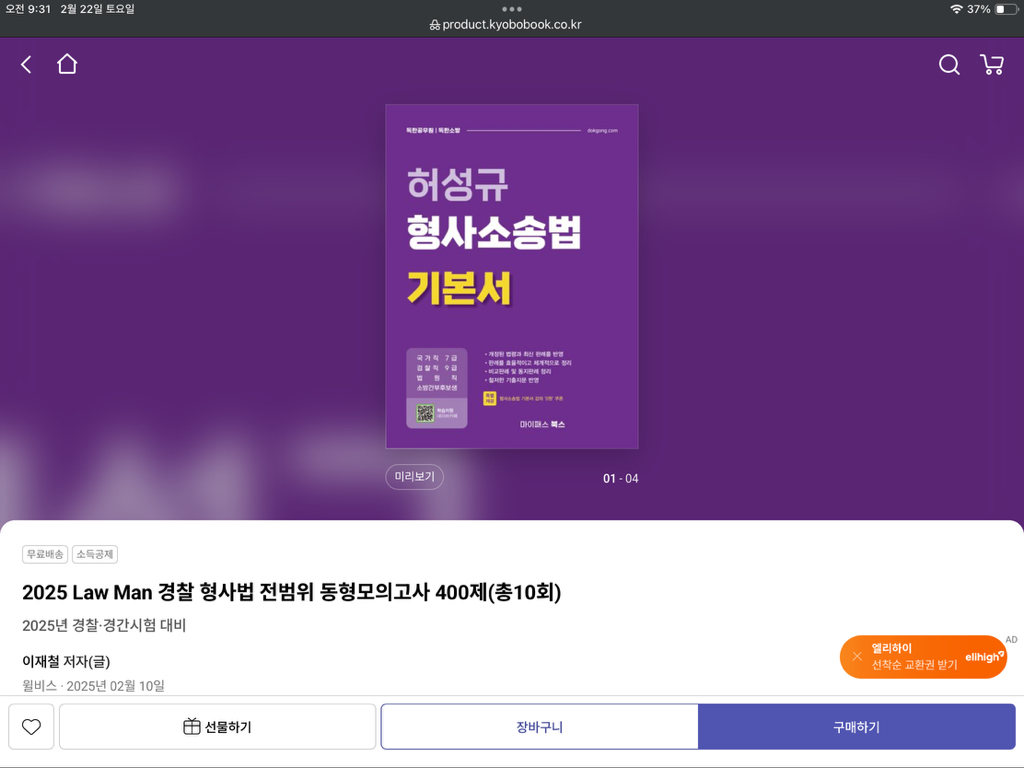Tap the three dots at top center
Viewport: 1024px width, 768px height.
tap(511, 9)
